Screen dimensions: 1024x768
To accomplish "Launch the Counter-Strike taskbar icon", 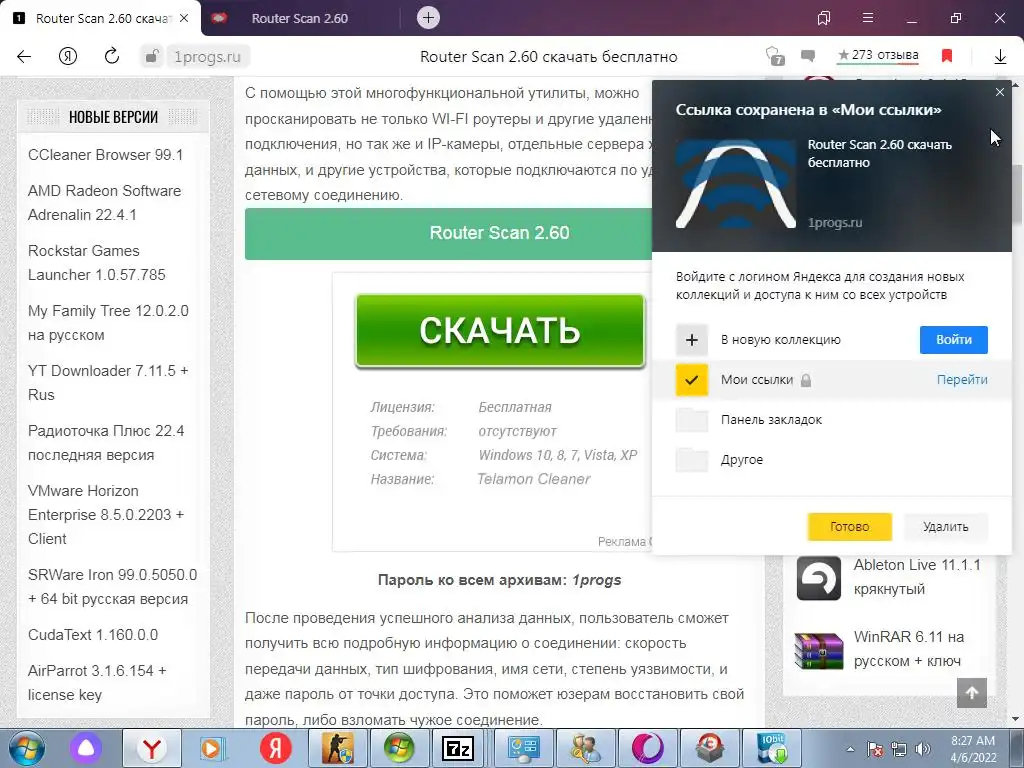I will (x=337, y=748).
